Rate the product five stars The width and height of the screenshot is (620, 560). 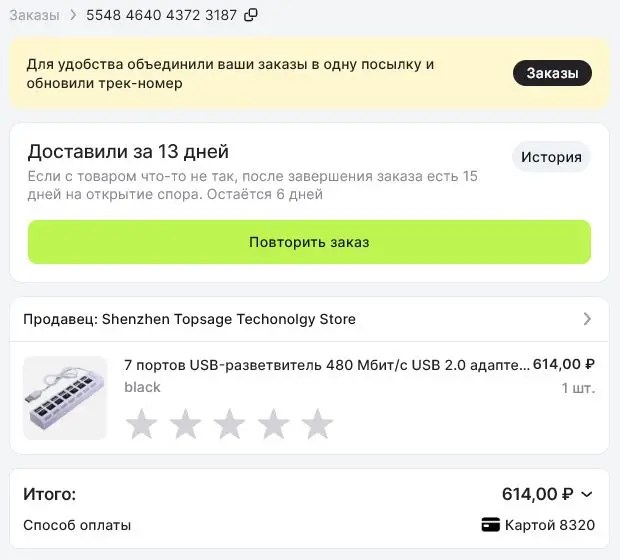pos(317,424)
